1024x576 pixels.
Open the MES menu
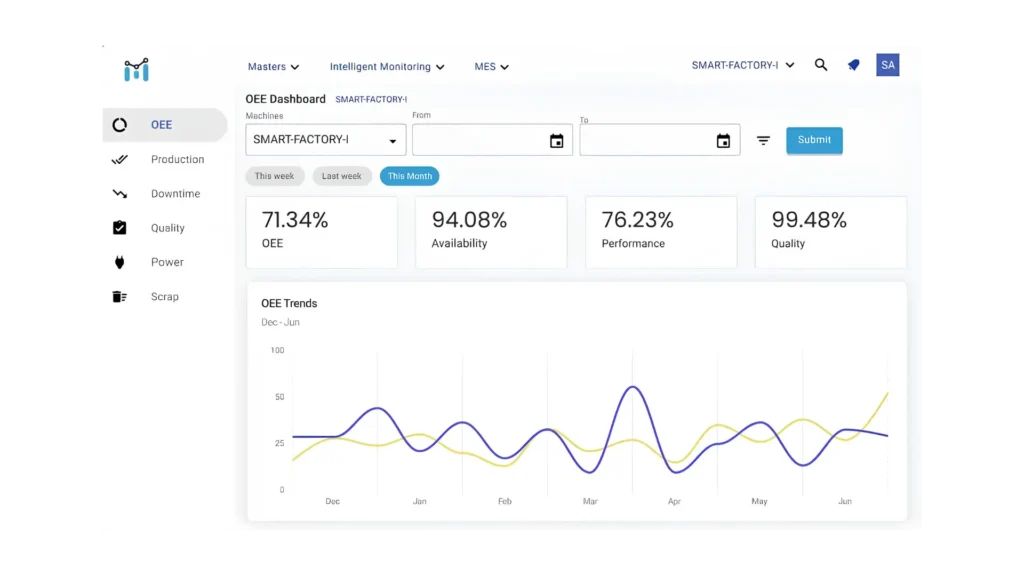point(491,67)
